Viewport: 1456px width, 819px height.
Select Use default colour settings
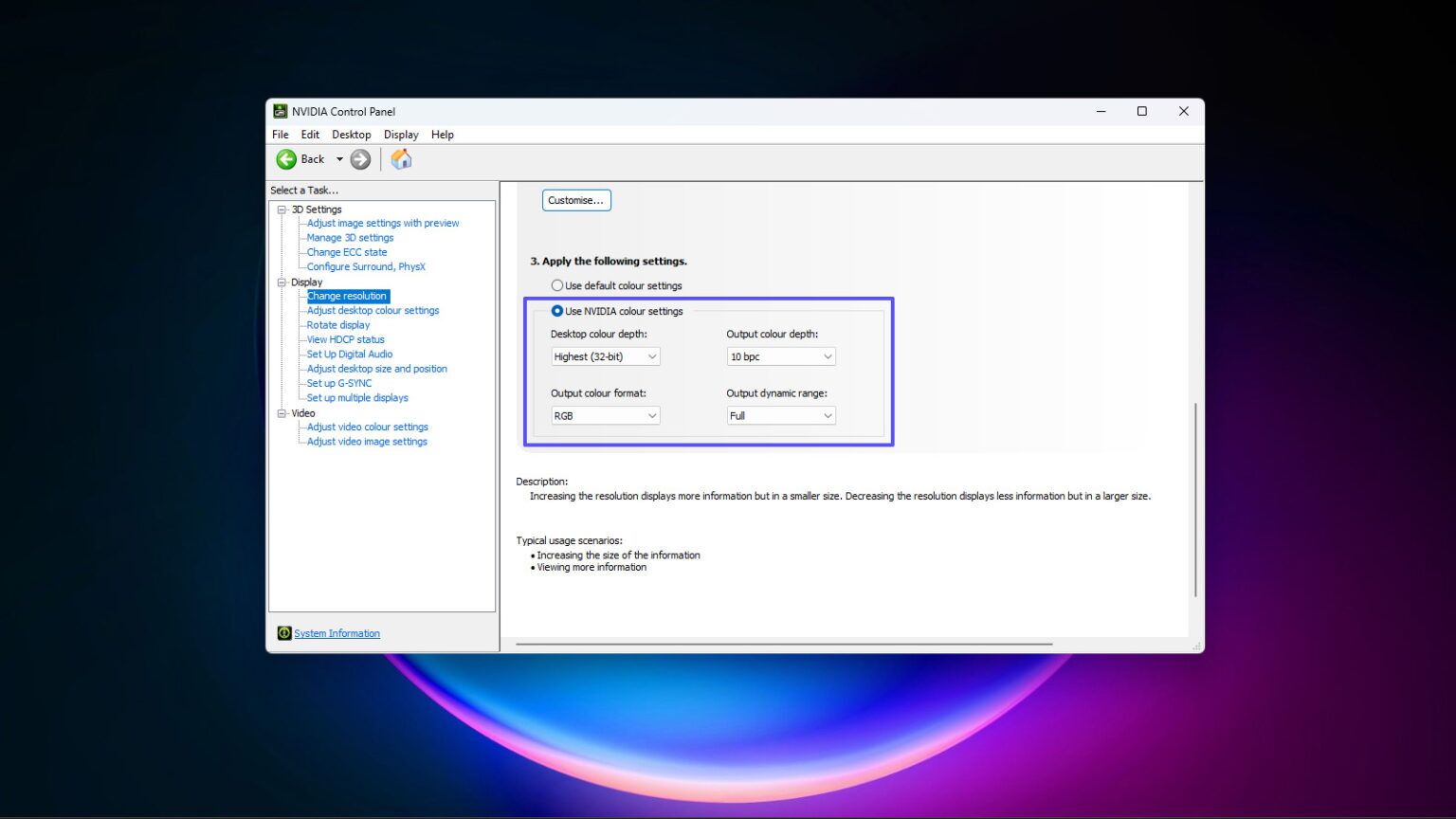[x=557, y=285]
